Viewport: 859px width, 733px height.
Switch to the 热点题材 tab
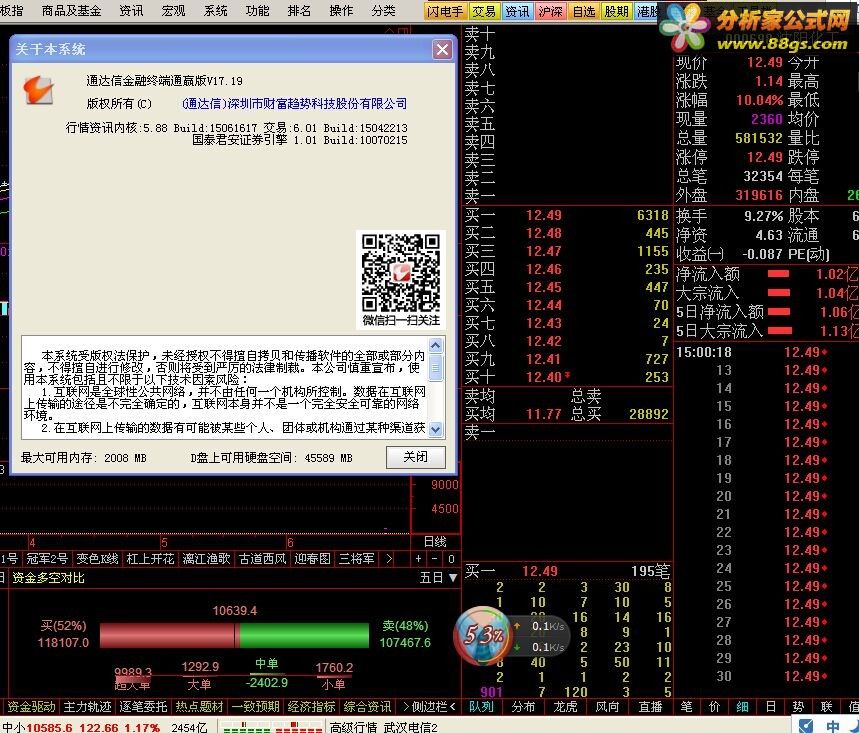199,707
